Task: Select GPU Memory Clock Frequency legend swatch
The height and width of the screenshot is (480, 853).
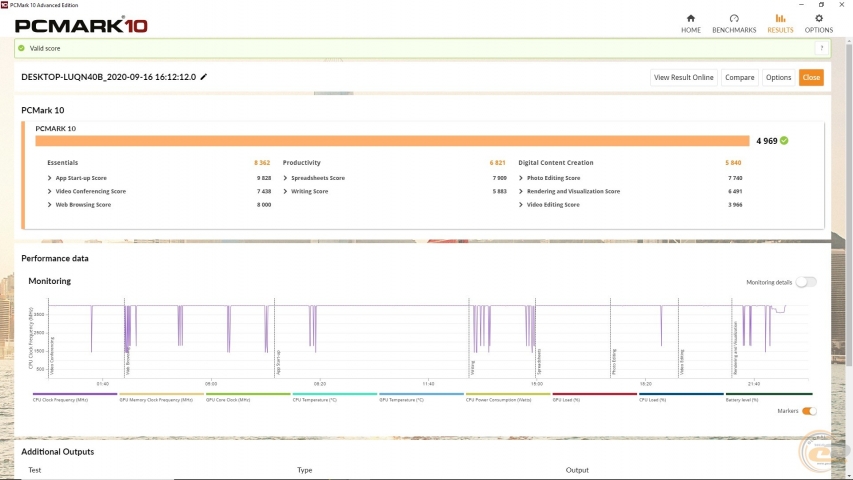Action: click(x=162, y=393)
